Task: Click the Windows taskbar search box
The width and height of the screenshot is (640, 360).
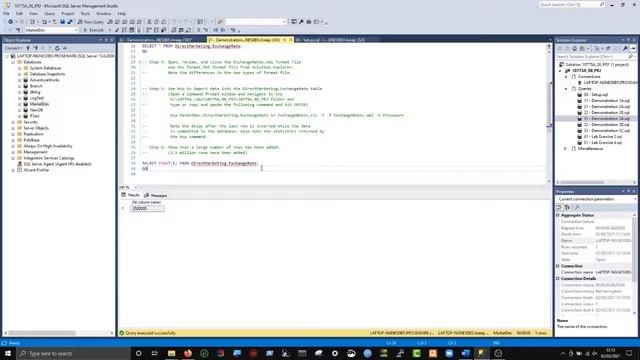Action: [73, 353]
